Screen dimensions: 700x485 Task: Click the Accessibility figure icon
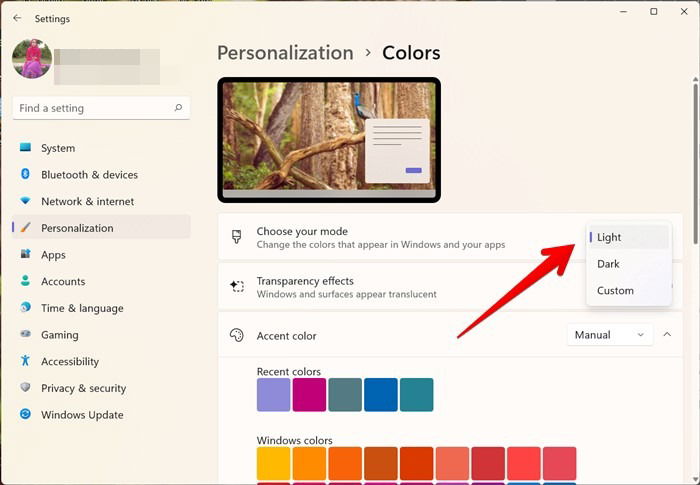25,361
